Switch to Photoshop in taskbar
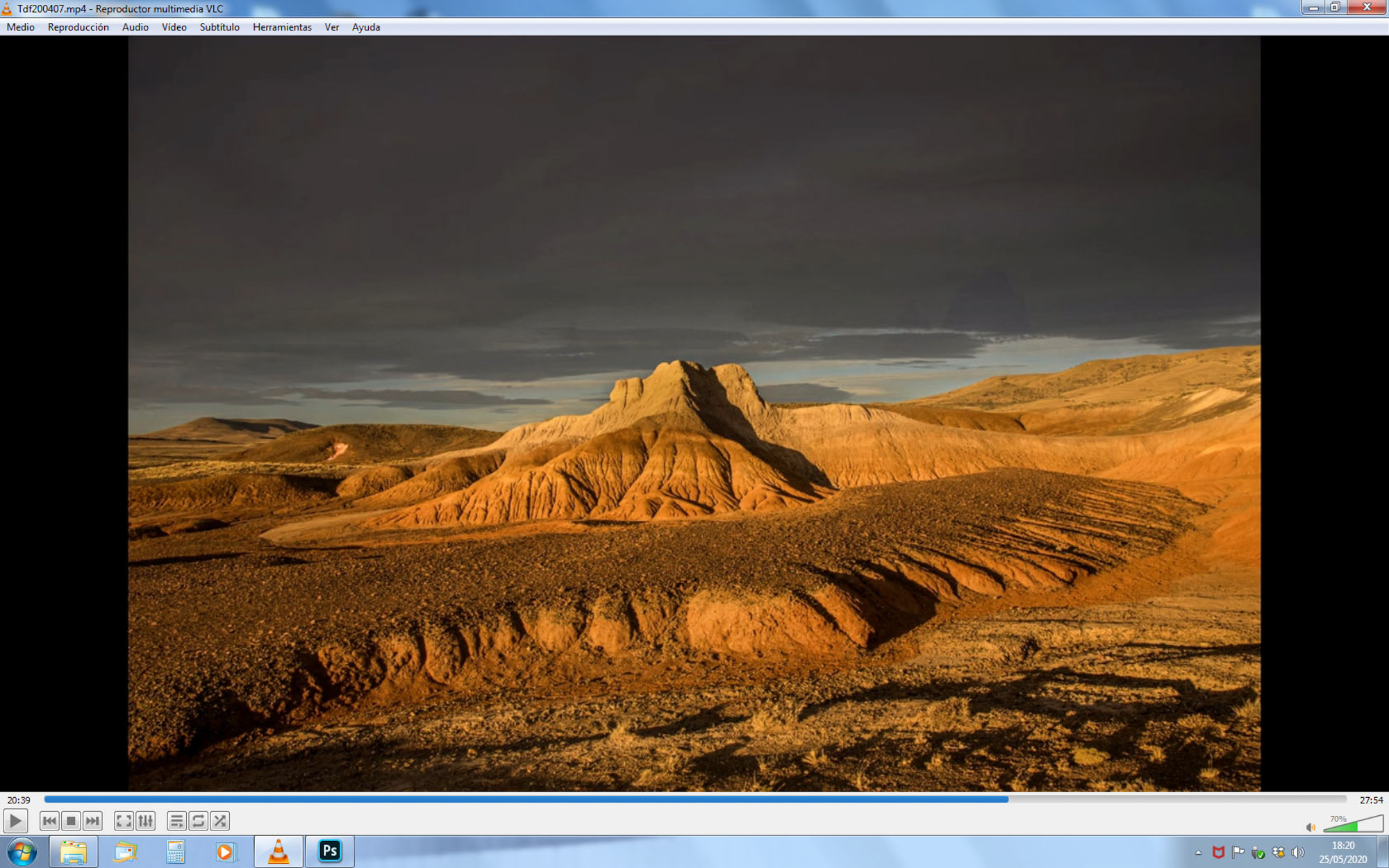Image resolution: width=1389 pixels, height=868 pixels. point(330,852)
